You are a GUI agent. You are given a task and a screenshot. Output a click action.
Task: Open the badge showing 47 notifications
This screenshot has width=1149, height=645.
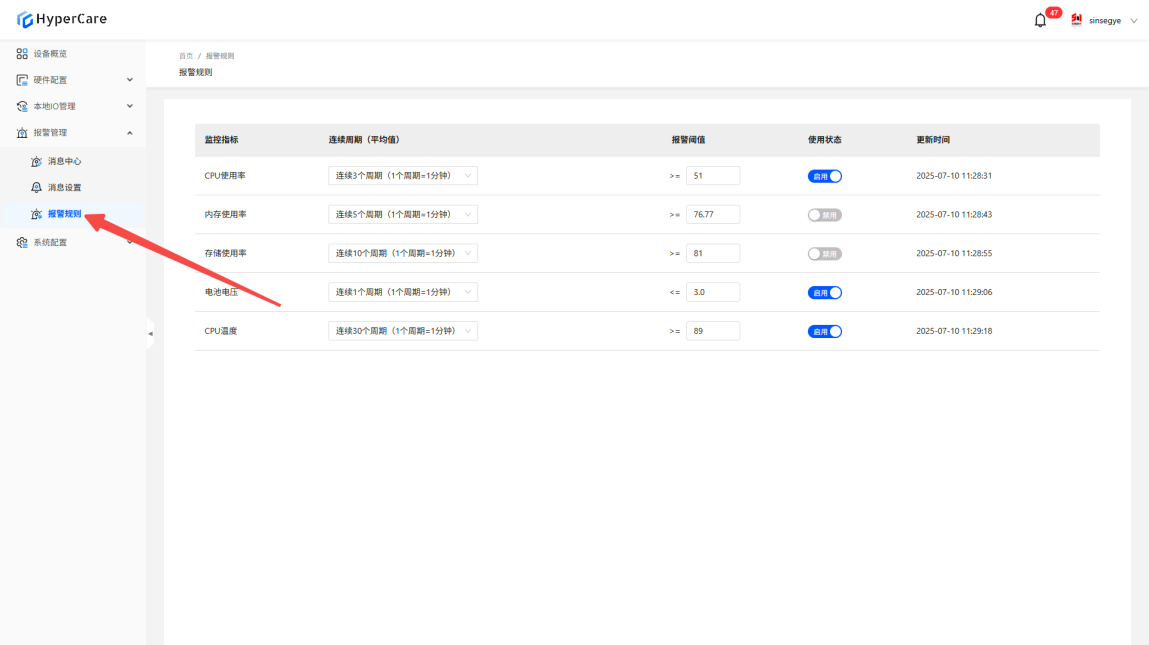(x=1054, y=12)
